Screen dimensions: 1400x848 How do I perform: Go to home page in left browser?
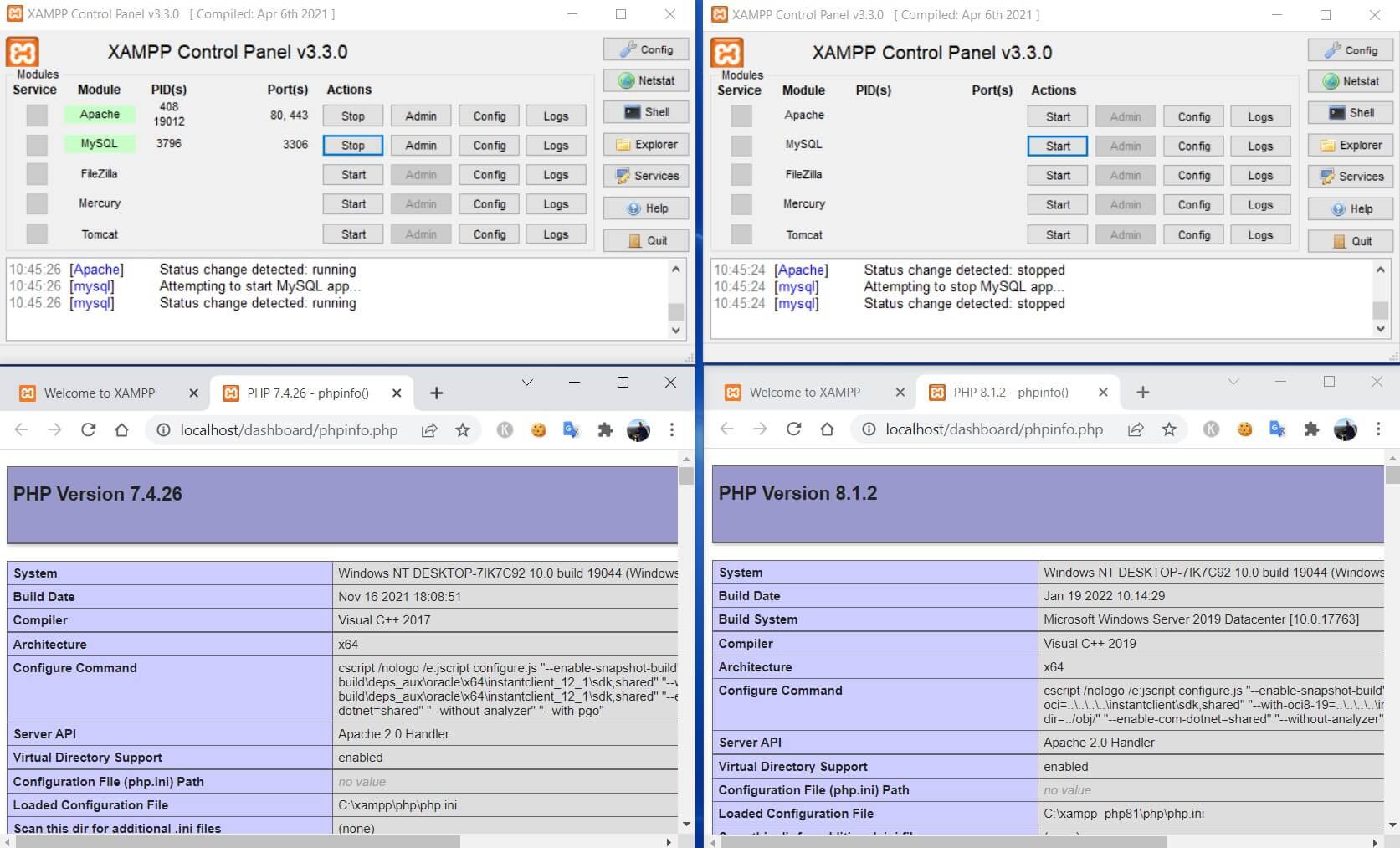pos(121,429)
